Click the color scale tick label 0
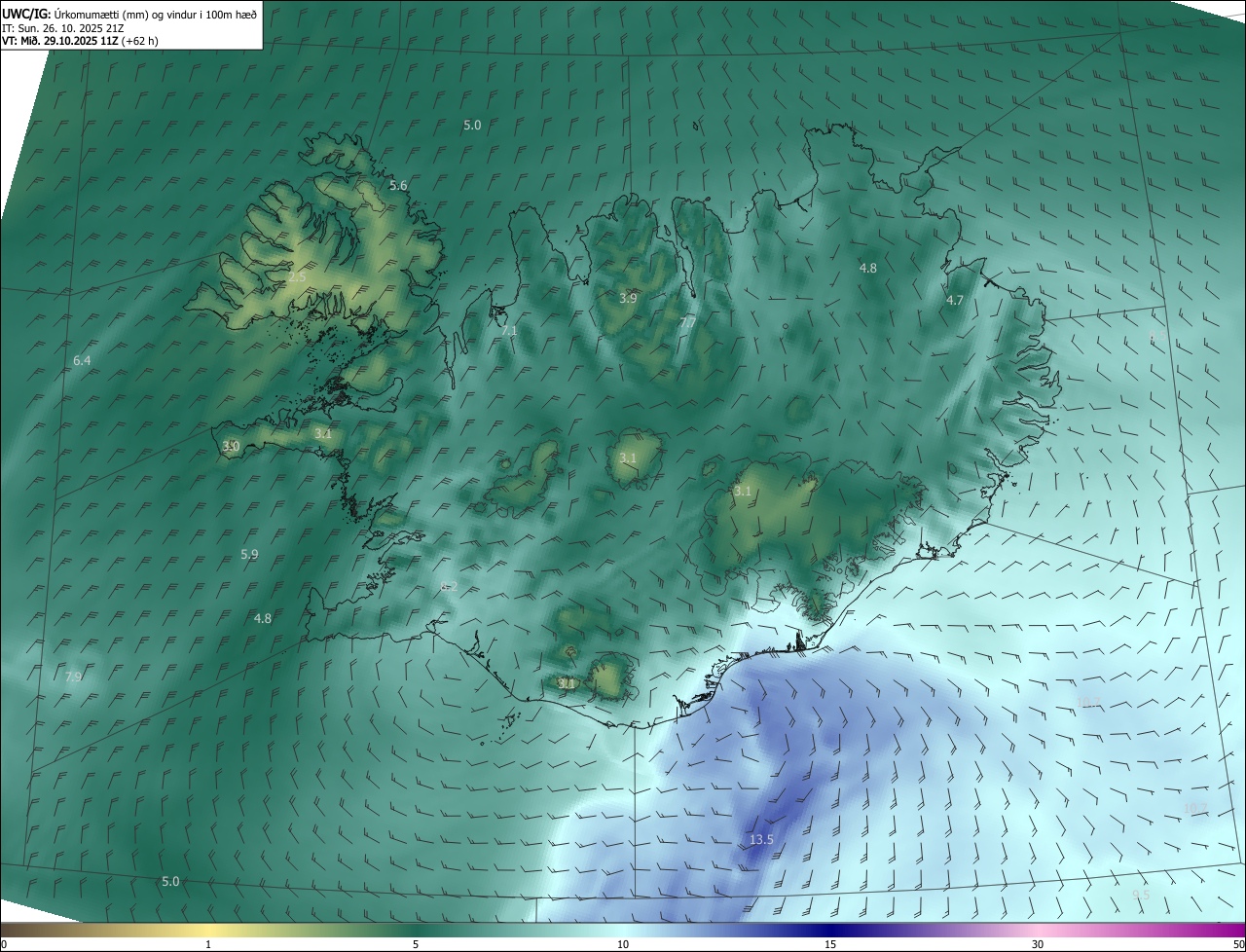The width and height of the screenshot is (1246, 952). coord(4,944)
